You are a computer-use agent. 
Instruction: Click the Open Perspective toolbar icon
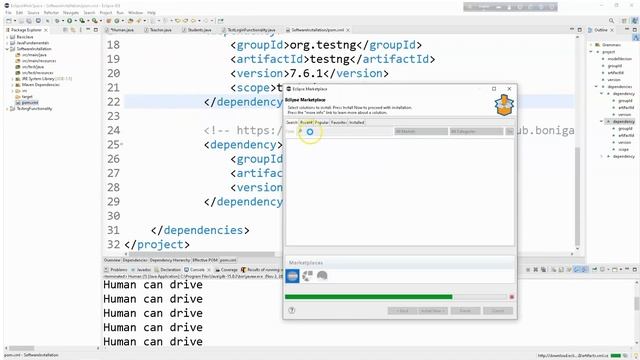click(624, 20)
